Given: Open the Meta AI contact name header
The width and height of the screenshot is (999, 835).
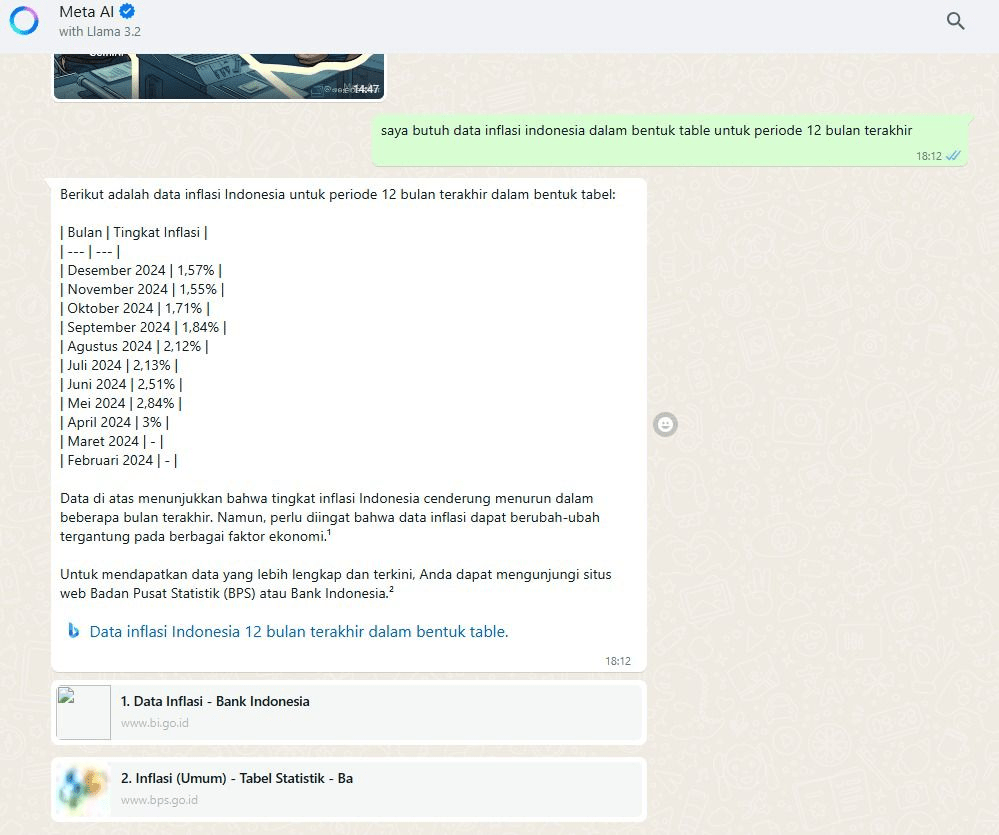Looking at the screenshot, I should click(x=88, y=12).
